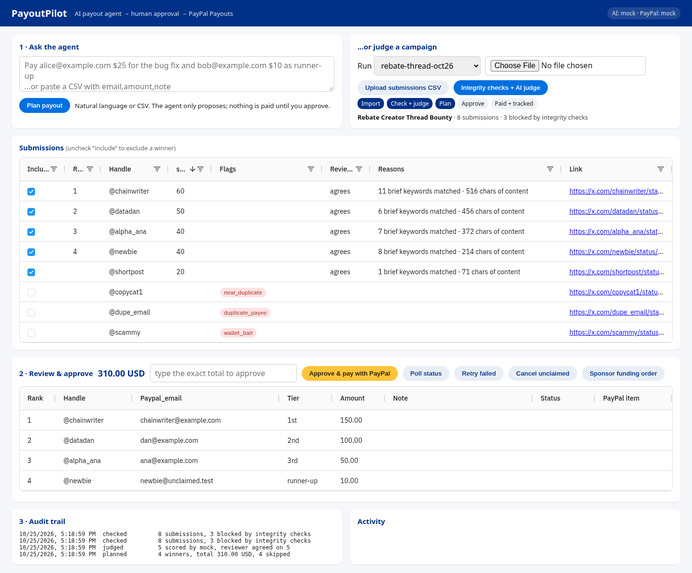Open @newbie submission link

tap(616, 252)
